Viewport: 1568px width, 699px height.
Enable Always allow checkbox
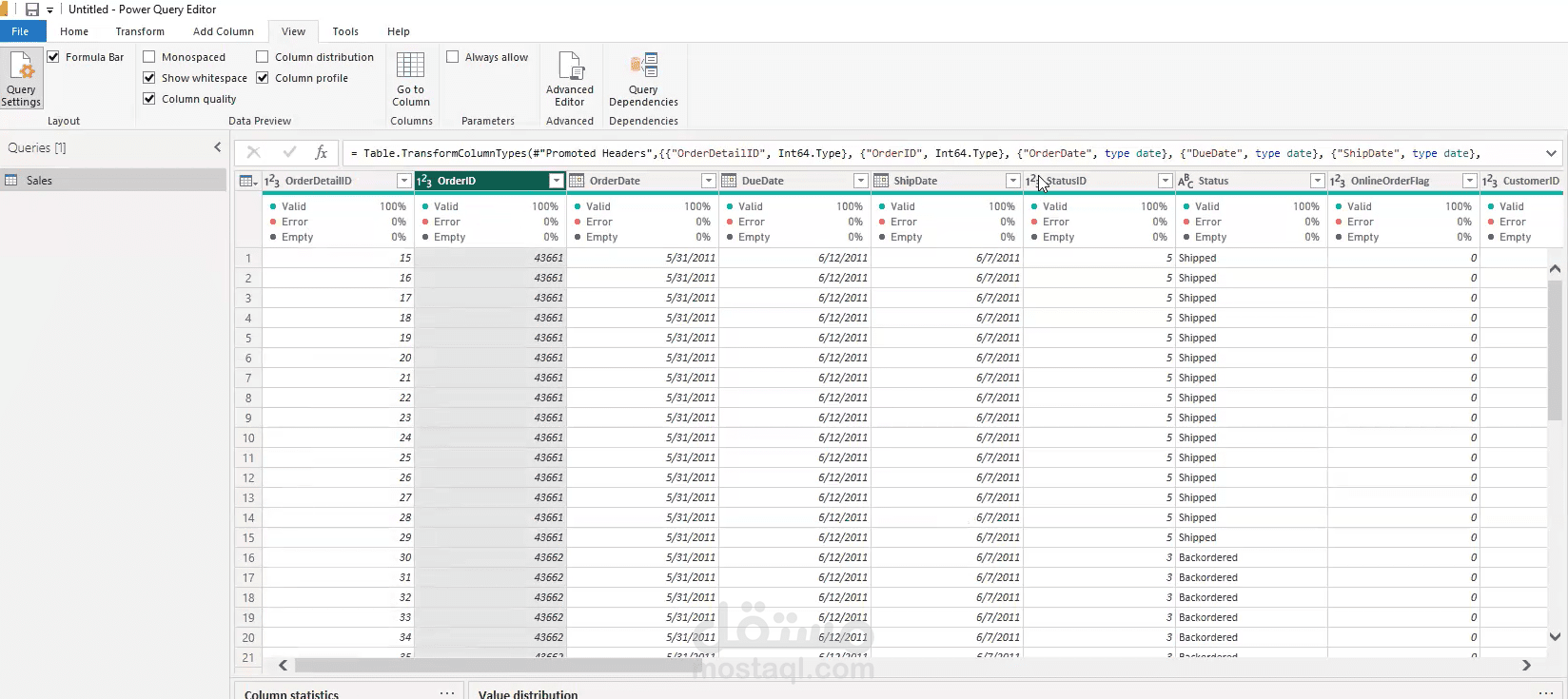tap(453, 57)
